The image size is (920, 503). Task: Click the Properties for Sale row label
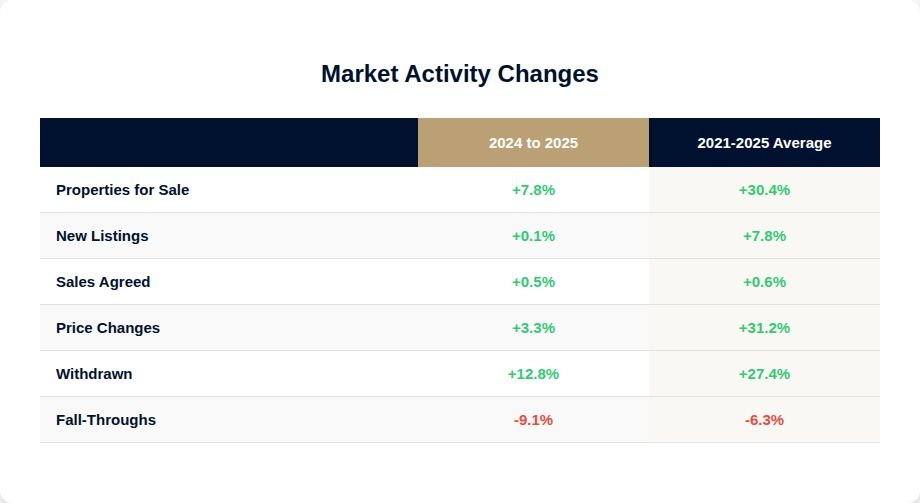(x=122, y=190)
